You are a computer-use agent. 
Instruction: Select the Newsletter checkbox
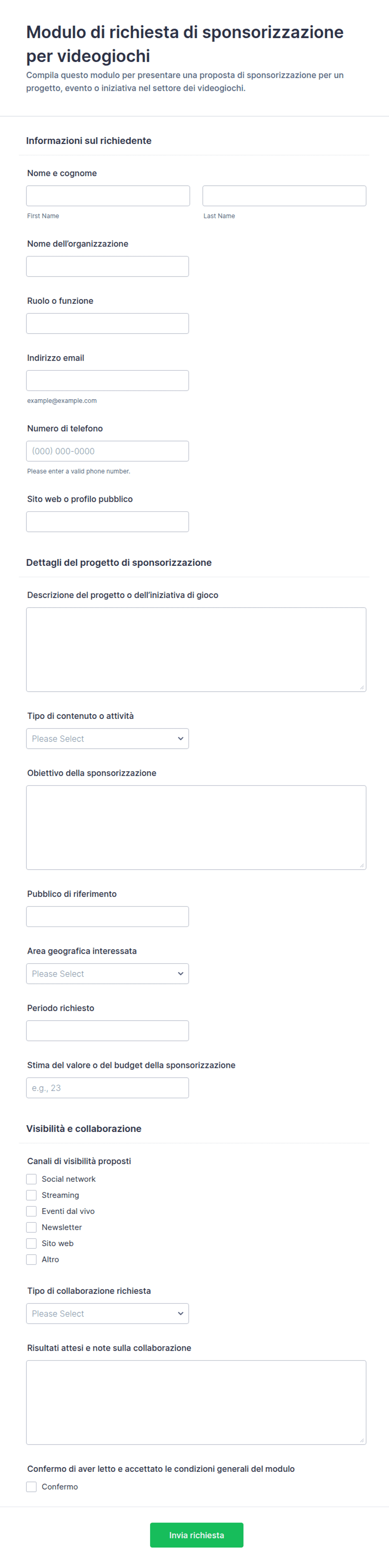(x=32, y=1227)
